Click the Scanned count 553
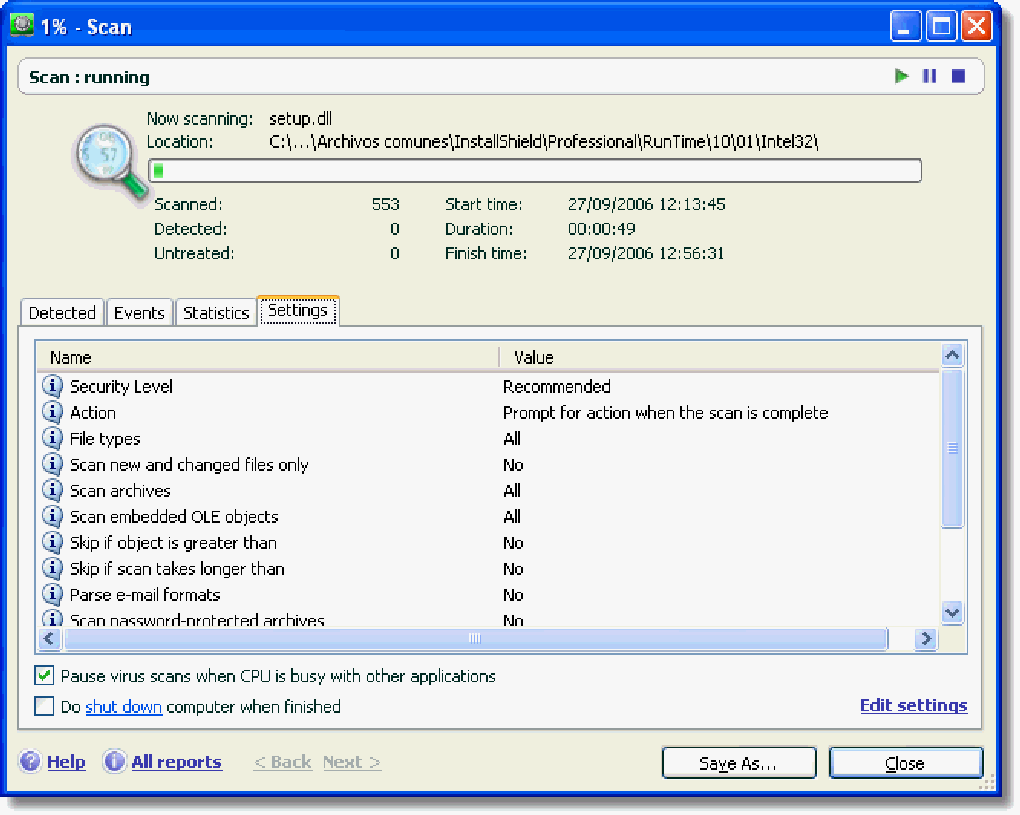1020x815 pixels. pyautogui.click(x=386, y=204)
